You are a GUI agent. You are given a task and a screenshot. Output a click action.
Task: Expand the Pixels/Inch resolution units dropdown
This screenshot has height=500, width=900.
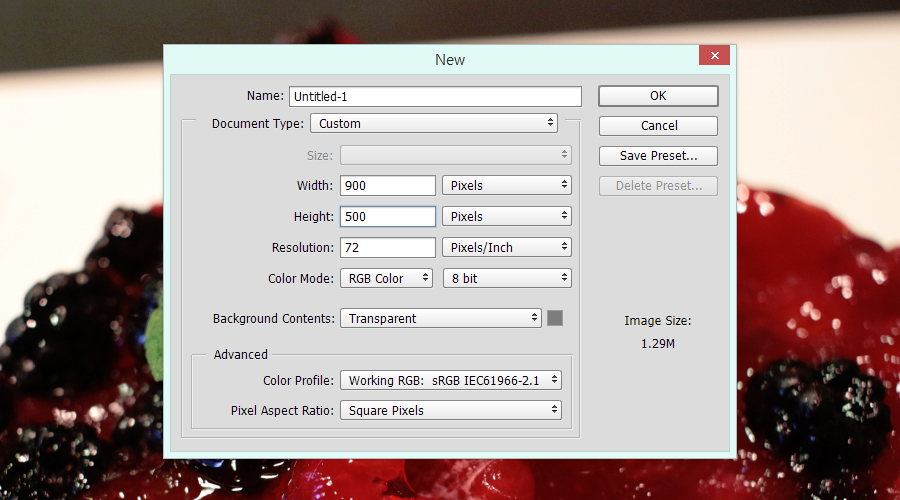(x=506, y=248)
